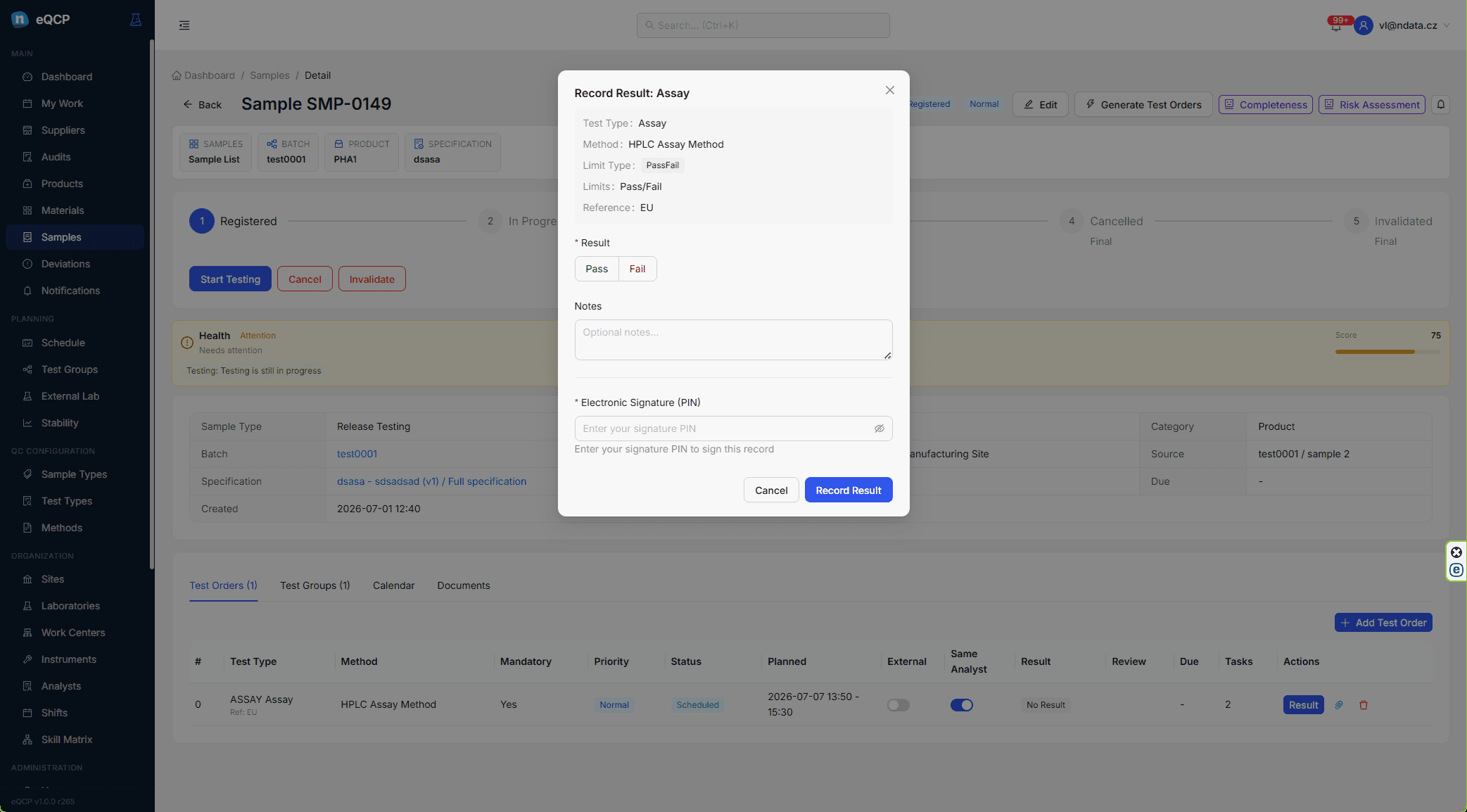
Task: Delete the Assay test order with trash icon
Action: 1364,705
